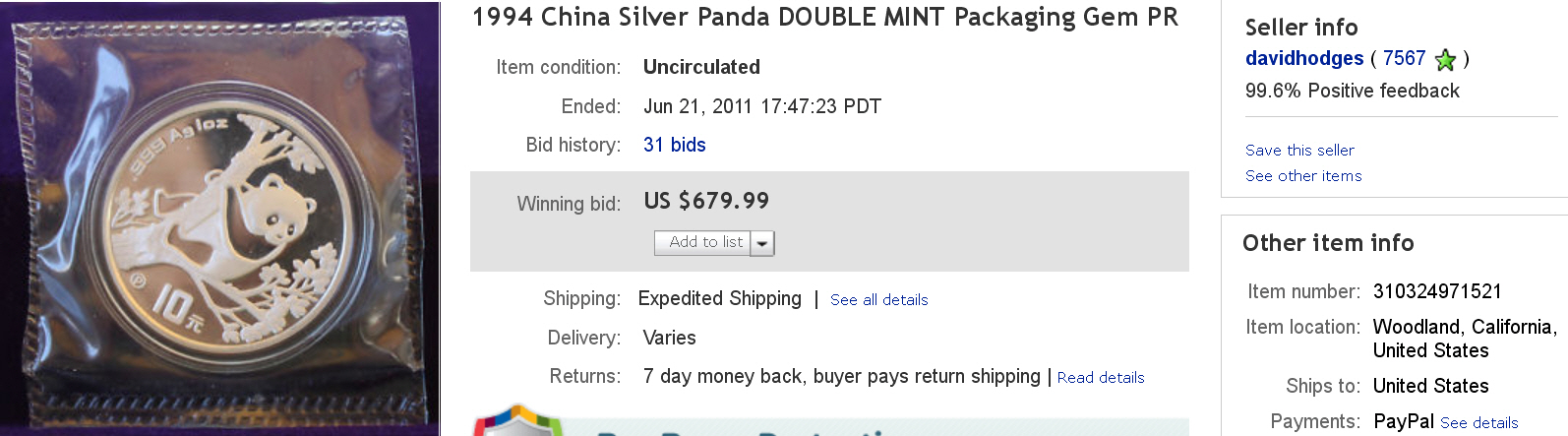This screenshot has width=1568, height=436.
Task: Click See details next to PayPal
Action: [x=1478, y=423]
